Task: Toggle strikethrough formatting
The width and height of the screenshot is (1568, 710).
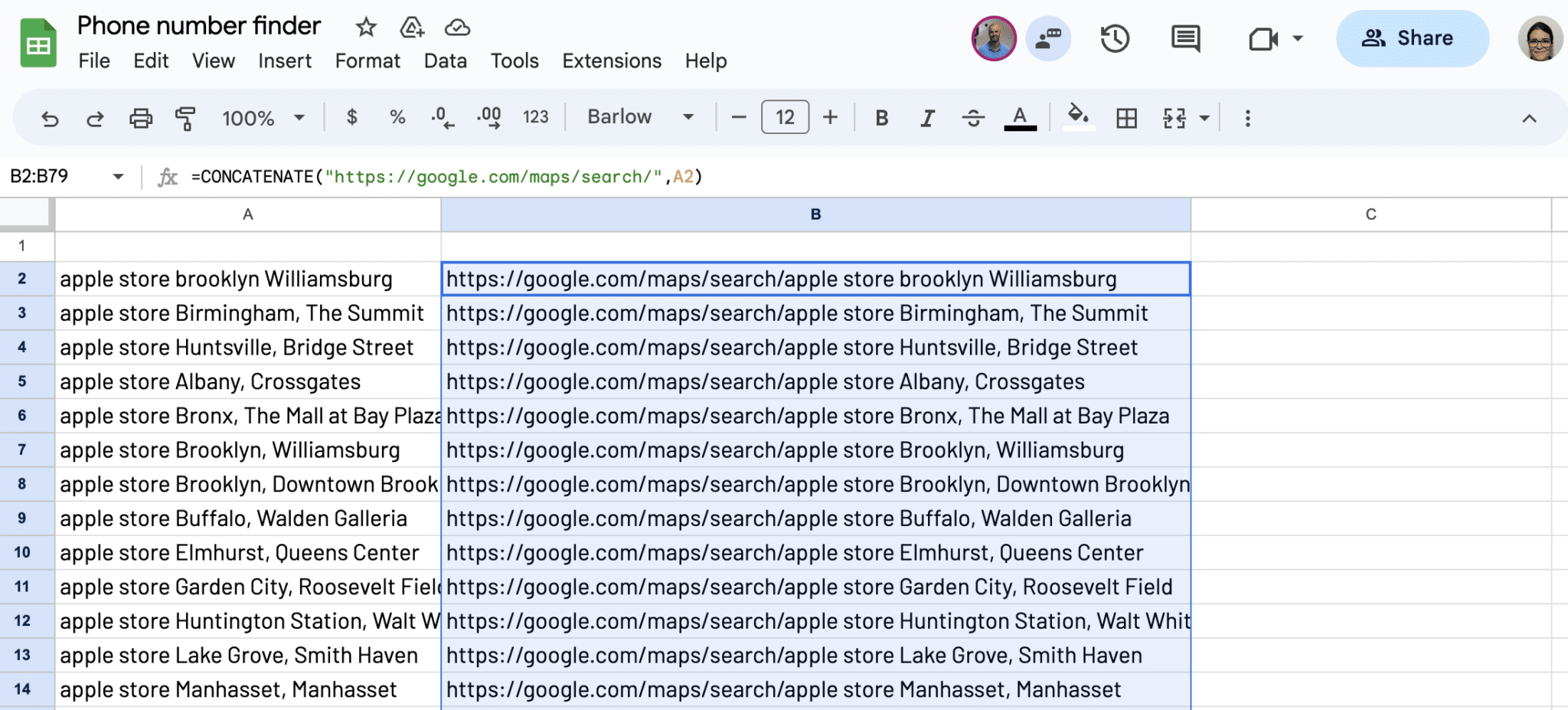Action: pyautogui.click(x=973, y=117)
